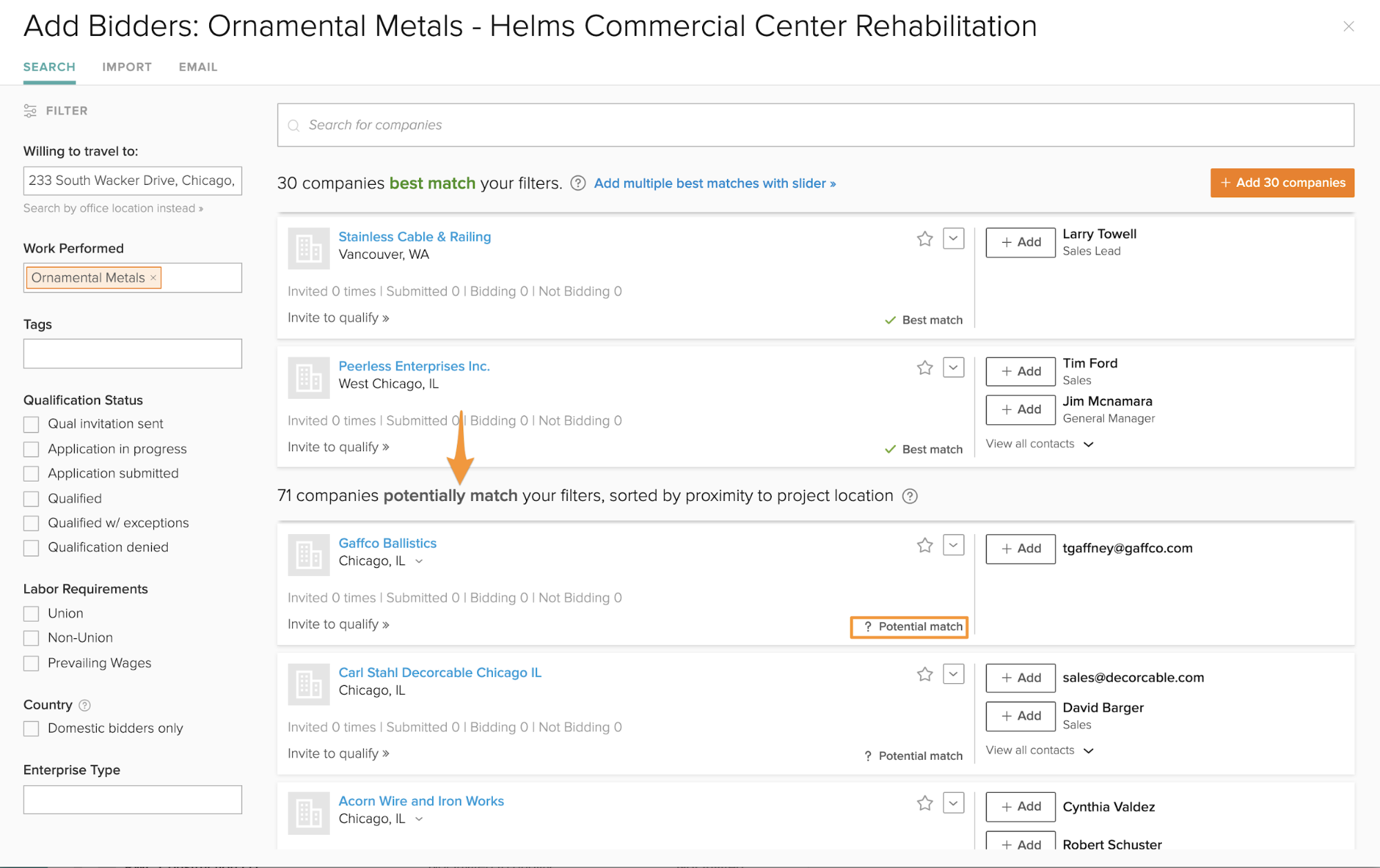This screenshot has height=868, width=1380.
Task: Switch to the Import tab
Action: (x=127, y=67)
